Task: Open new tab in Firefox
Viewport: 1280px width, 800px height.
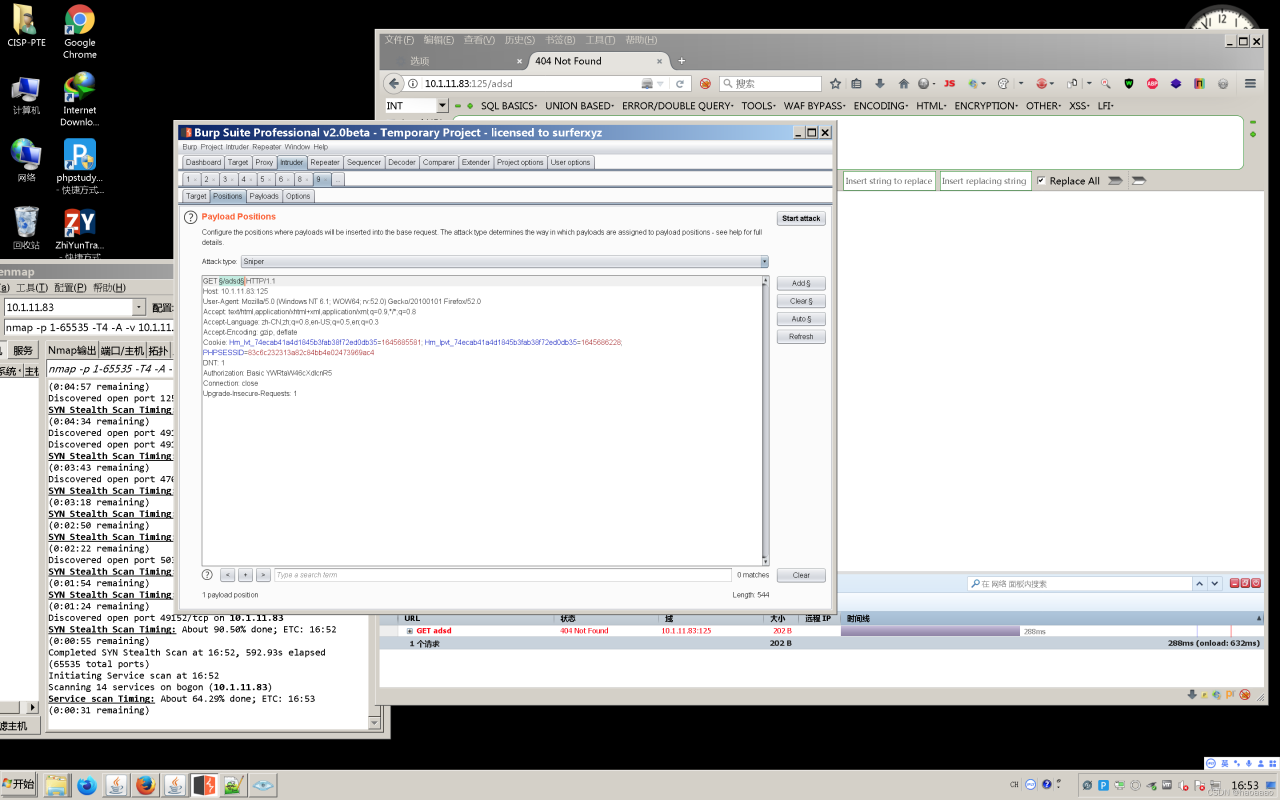Action: 682,61
